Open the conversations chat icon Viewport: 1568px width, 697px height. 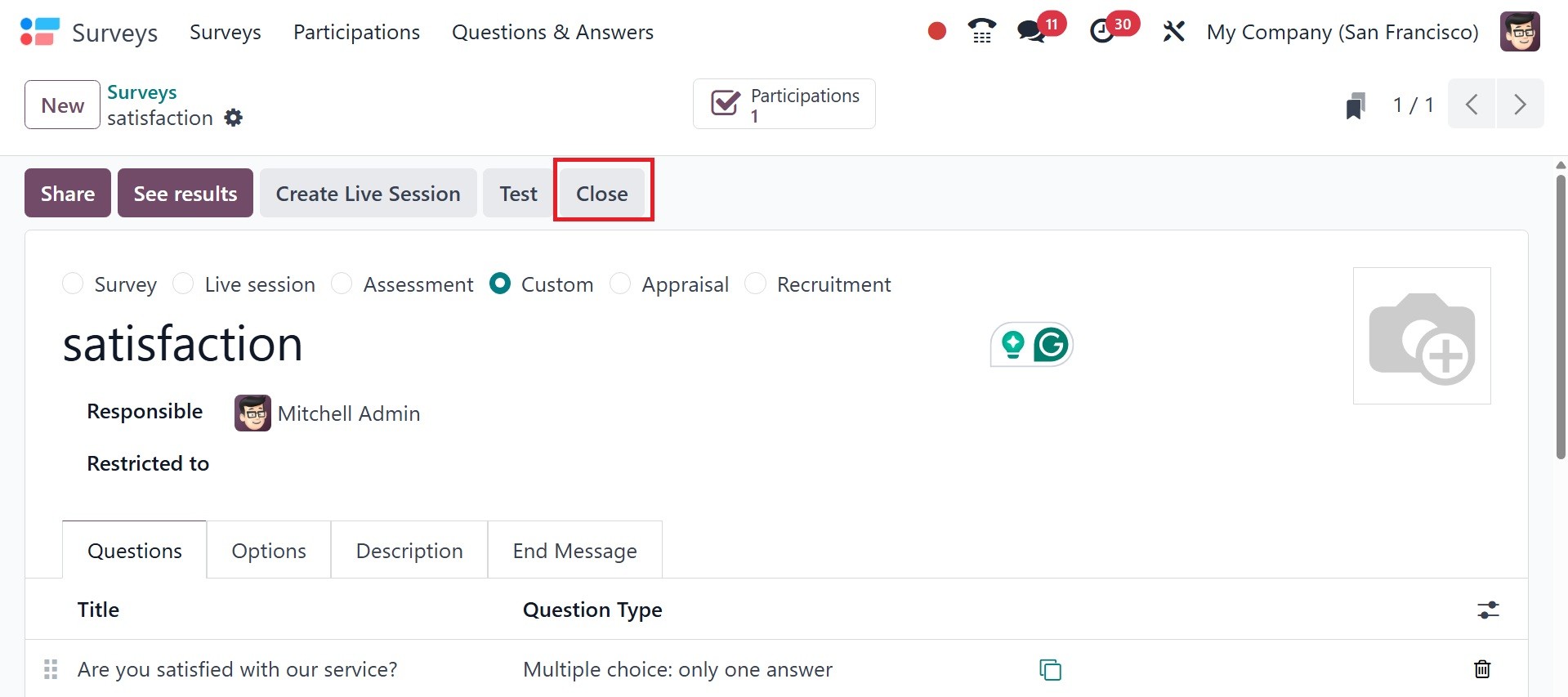click(x=1030, y=32)
